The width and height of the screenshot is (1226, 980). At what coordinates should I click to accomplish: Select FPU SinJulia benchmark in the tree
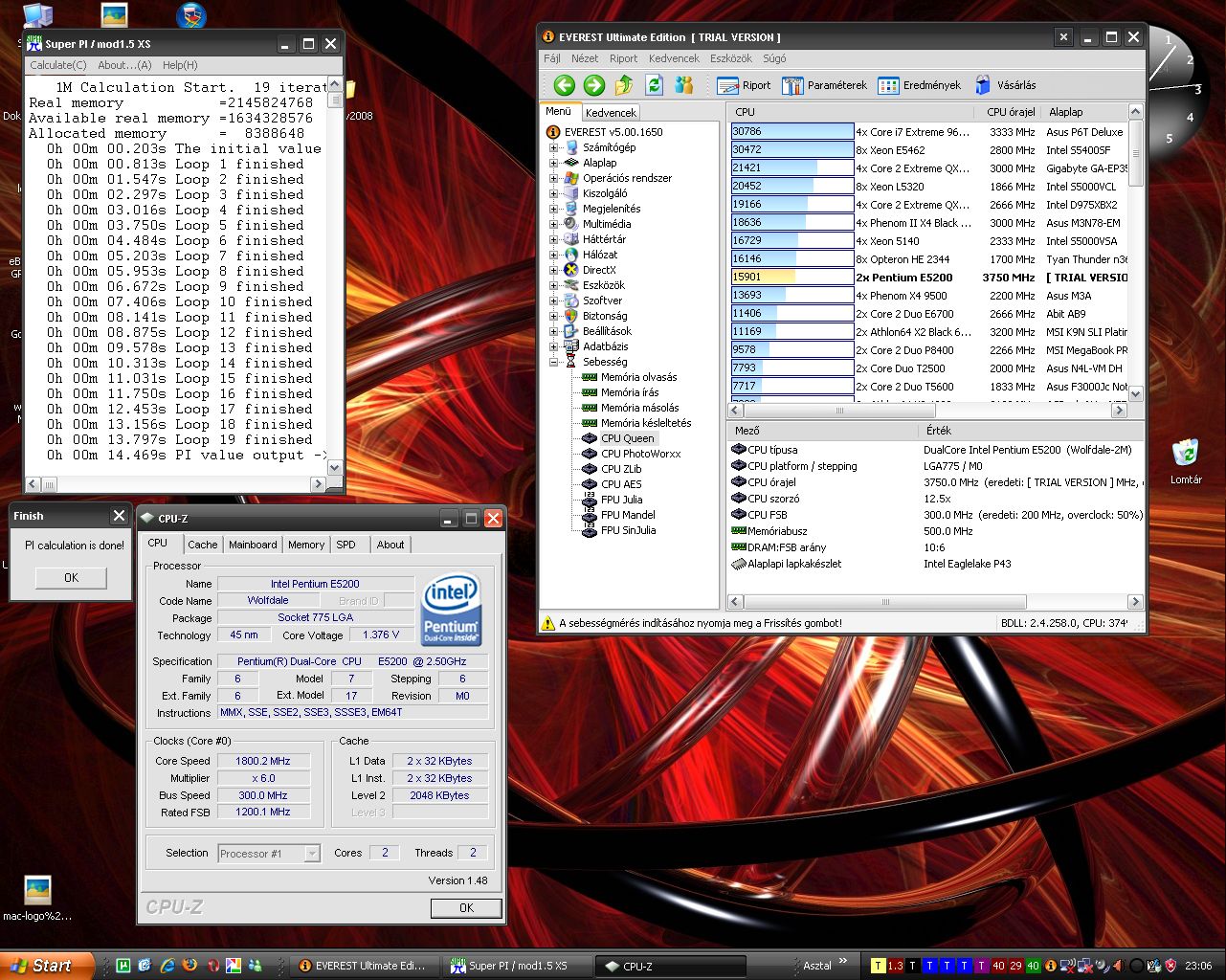pos(618,530)
